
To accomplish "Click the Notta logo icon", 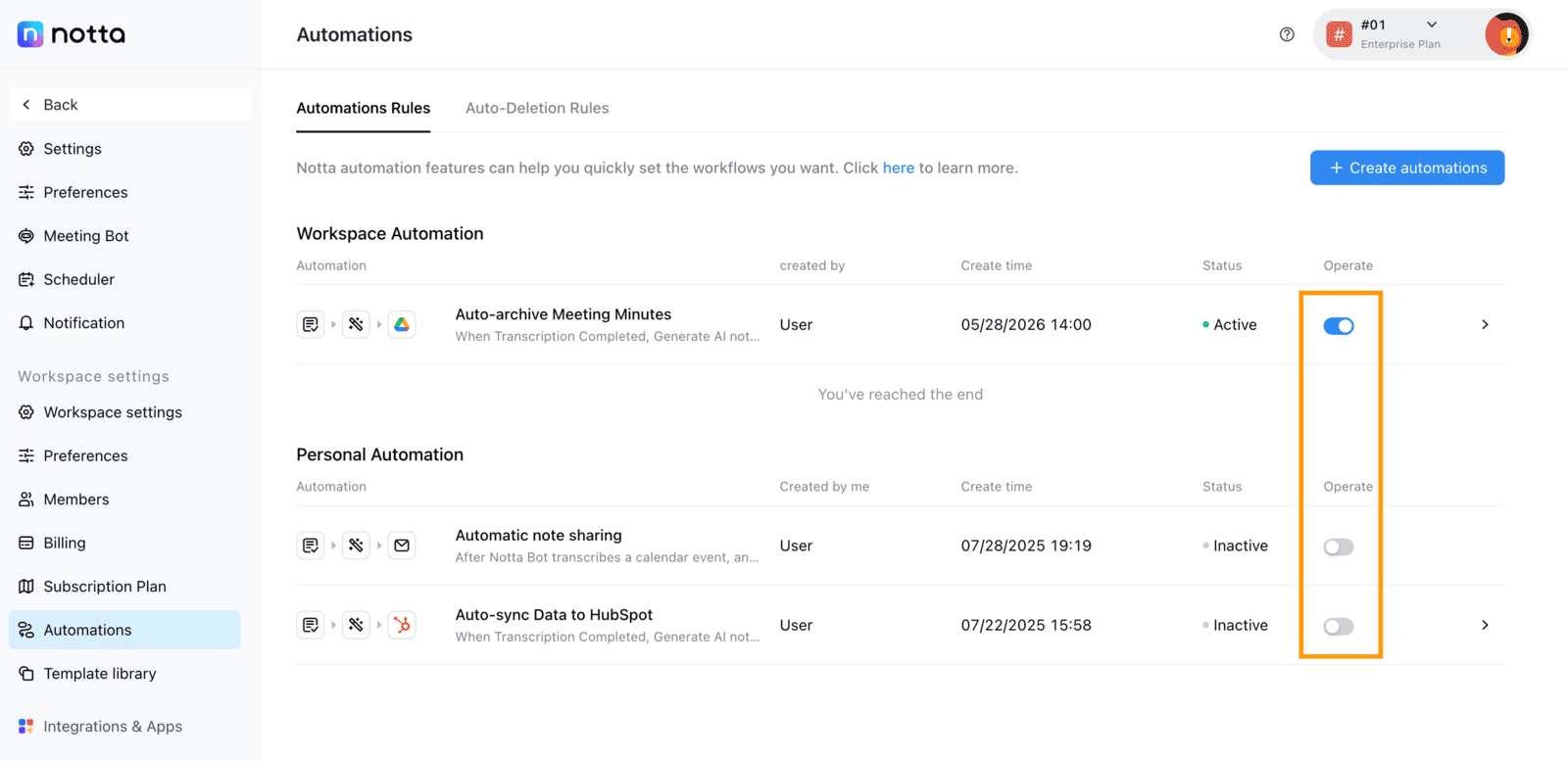I will click(x=30, y=34).
